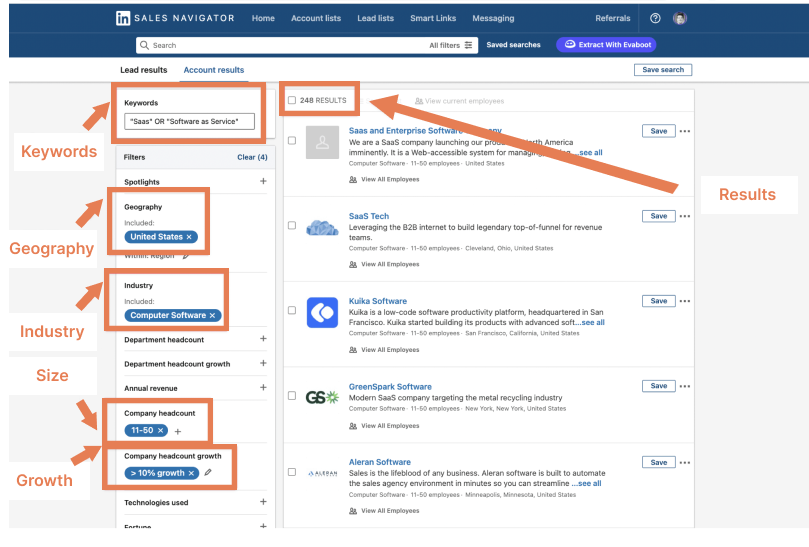
Task: Check the SaaS Tech row
Action: (292, 226)
